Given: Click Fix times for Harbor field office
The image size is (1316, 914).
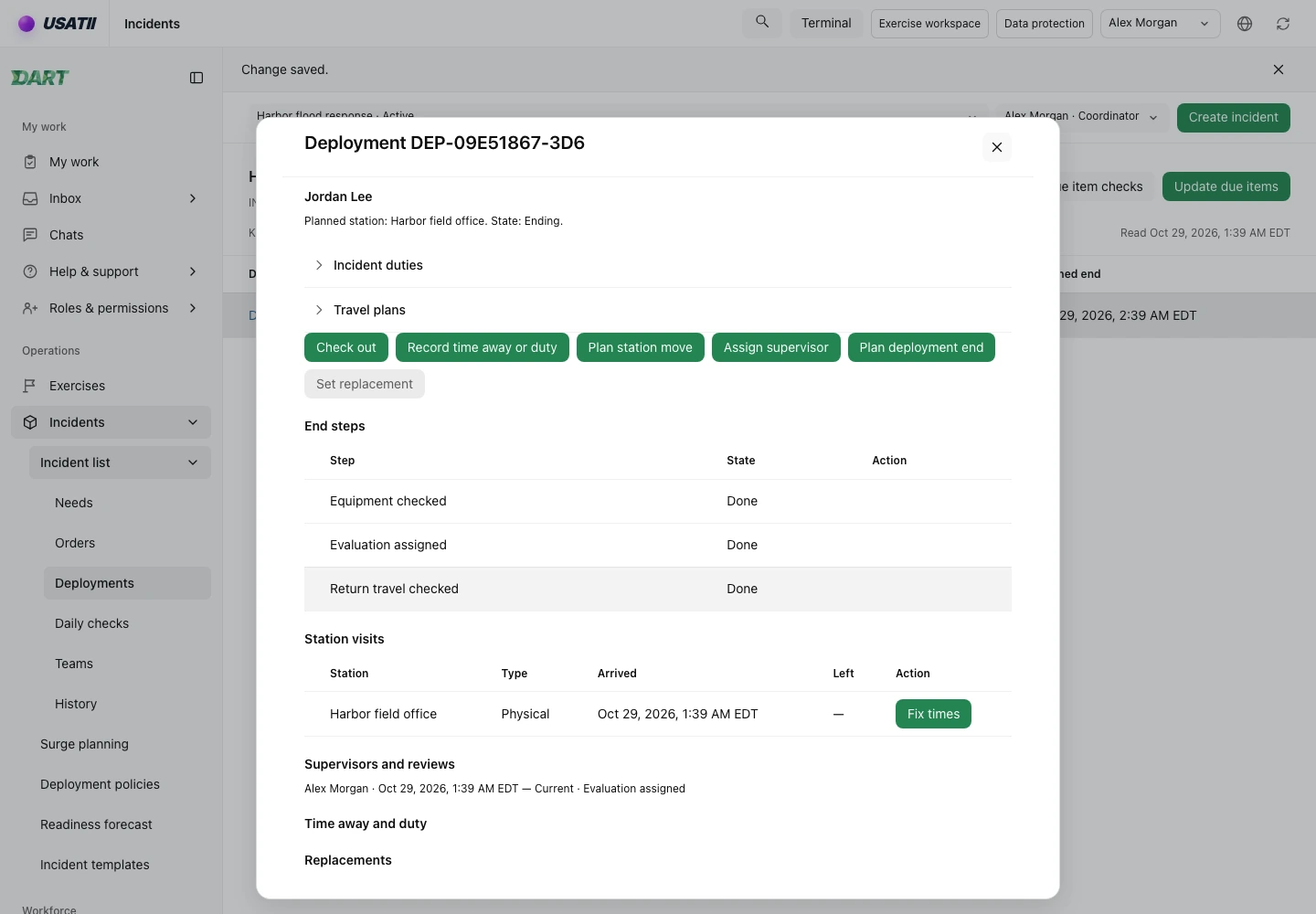Looking at the screenshot, I should pyautogui.click(x=933, y=714).
